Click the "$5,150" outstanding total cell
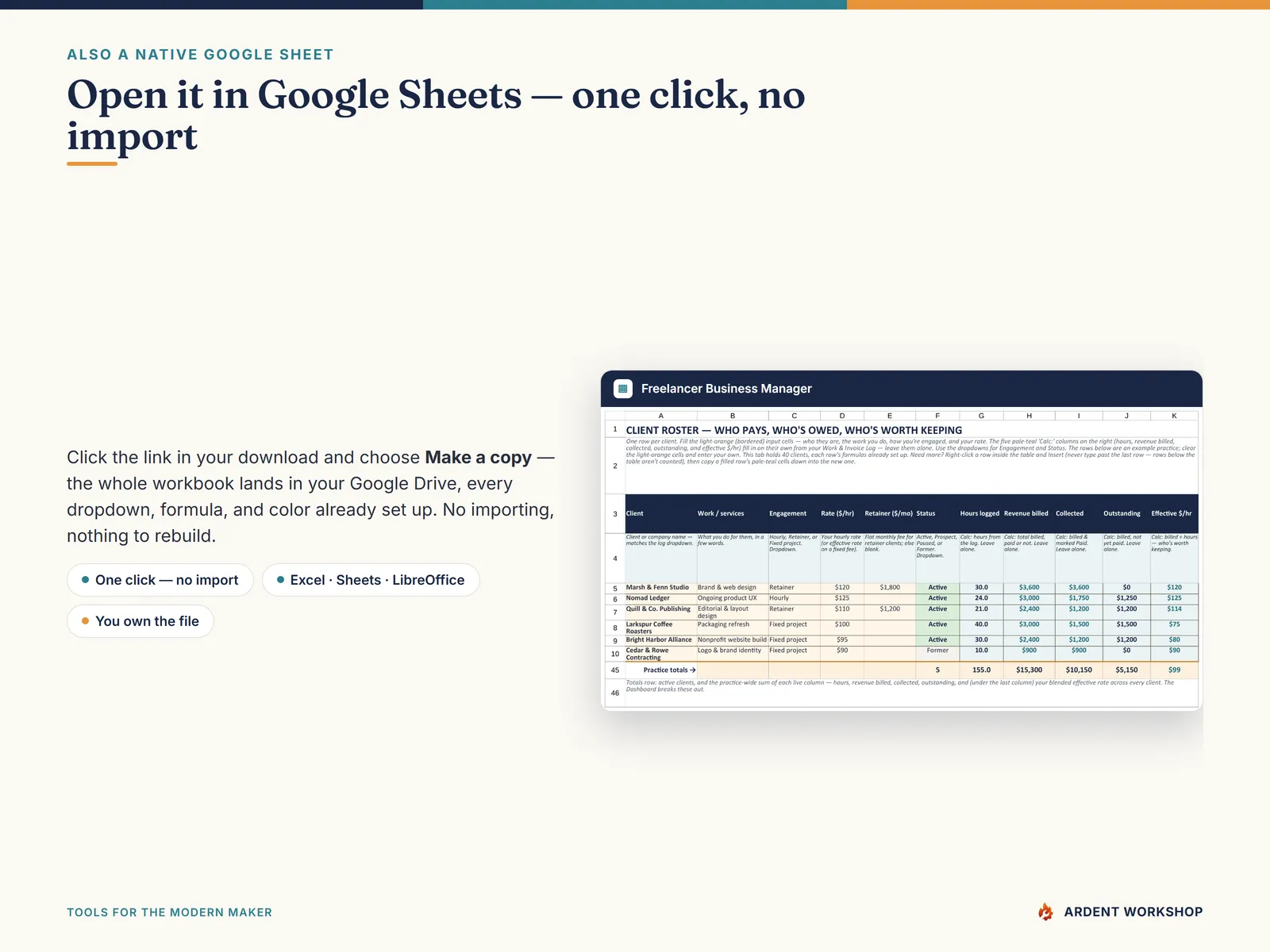The height and width of the screenshot is (952, 1270). [1126, 670]
